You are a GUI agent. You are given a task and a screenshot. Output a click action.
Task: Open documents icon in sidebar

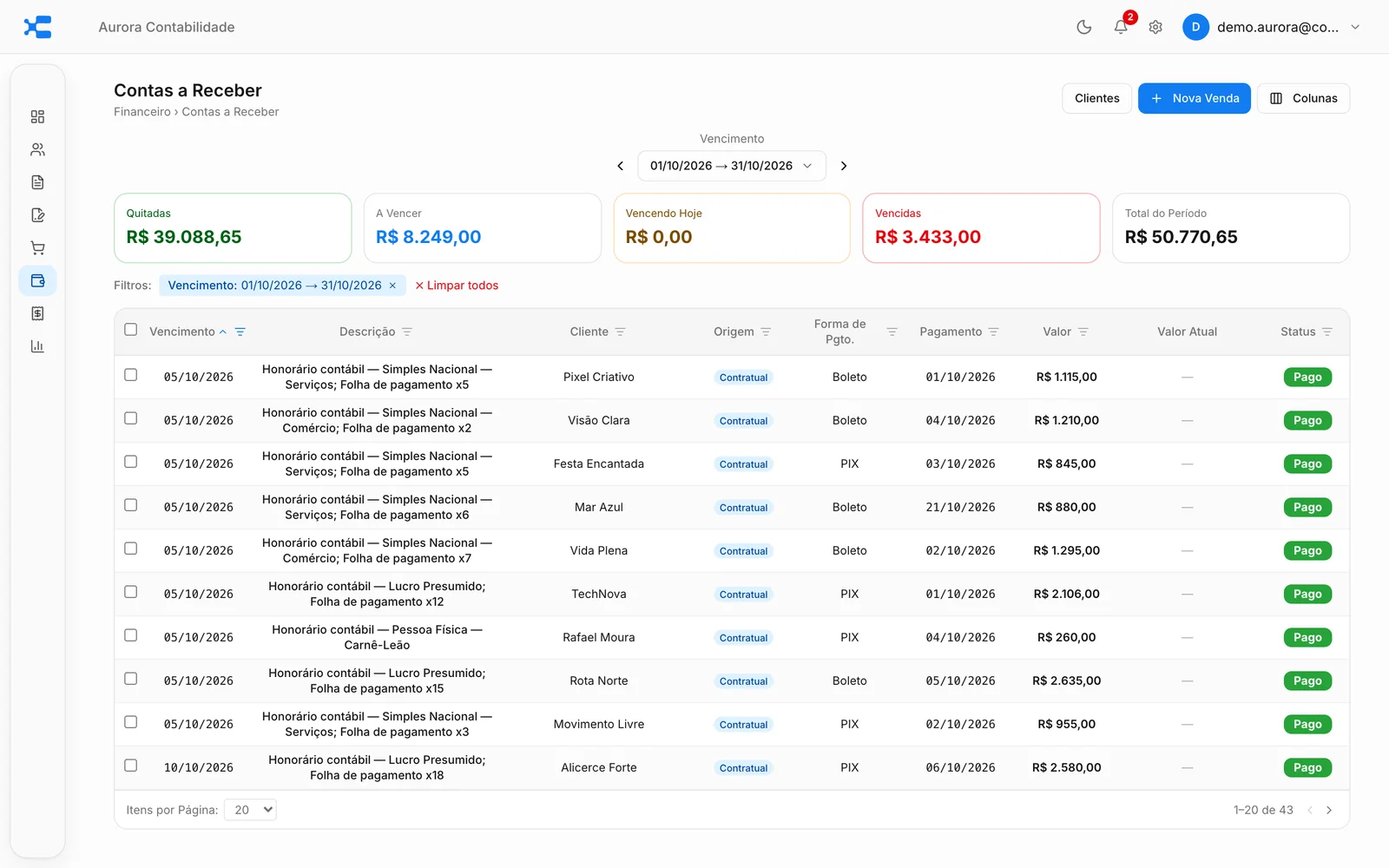[x=37, y=182]
